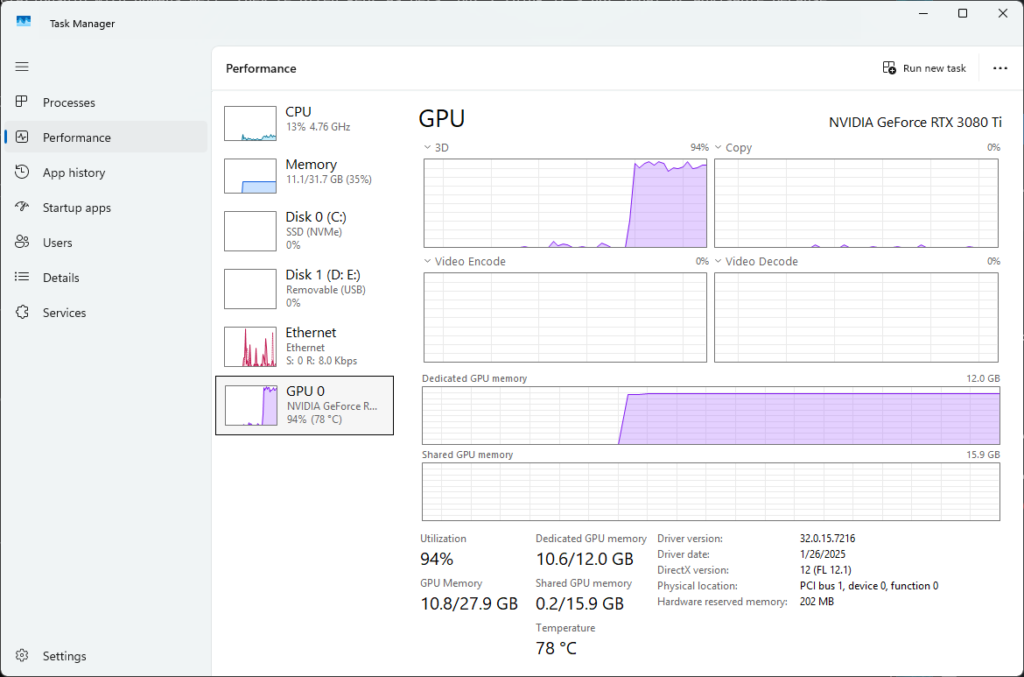Click the Video Decode graph area
The image size is (1024, 677).
click(856, 317)
